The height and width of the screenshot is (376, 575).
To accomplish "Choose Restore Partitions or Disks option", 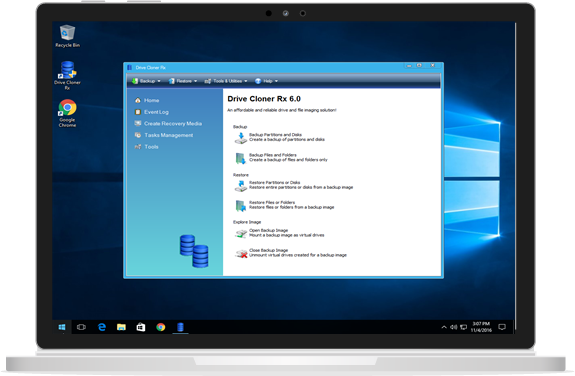I will tap(294, 185).
